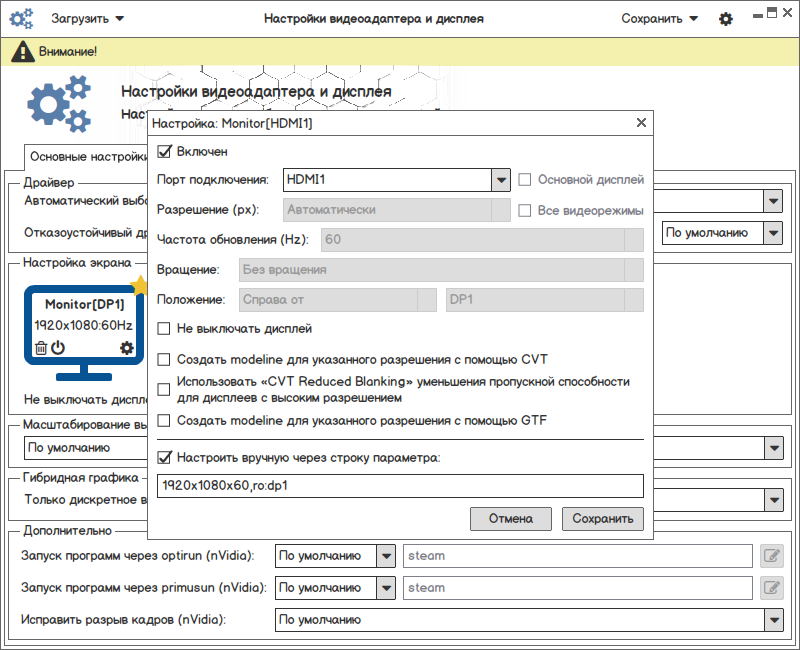Enable Основной дисплей checkbox
The height and width of the screenshot is (650, 800).
tap(524, 180)
